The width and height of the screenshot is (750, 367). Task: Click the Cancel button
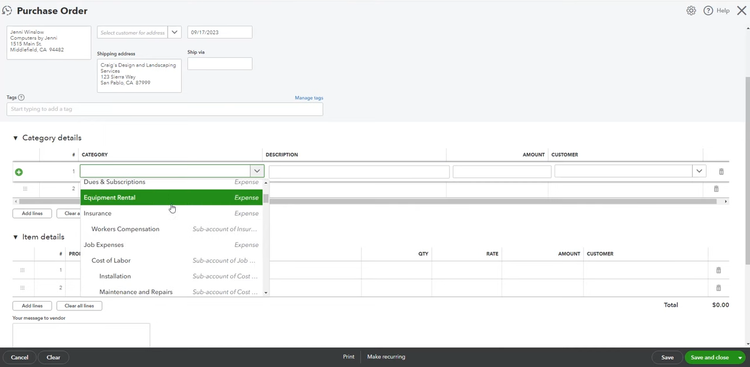(x=20, y=357)
